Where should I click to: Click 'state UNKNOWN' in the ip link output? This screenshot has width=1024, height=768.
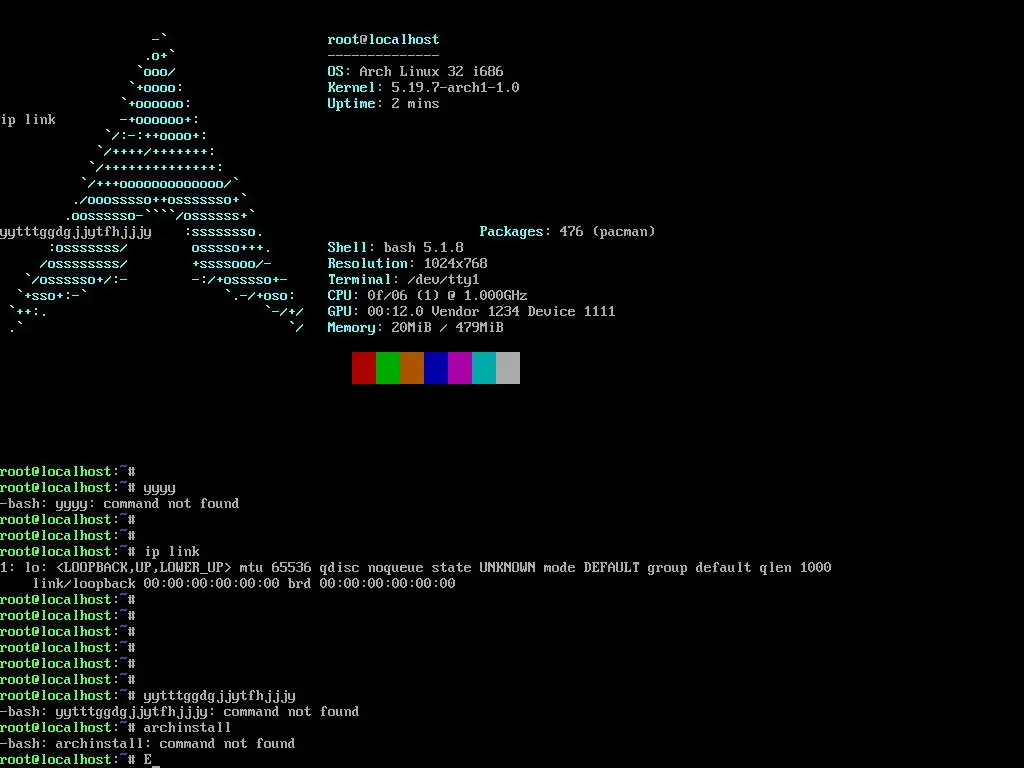tap(484, 568)
